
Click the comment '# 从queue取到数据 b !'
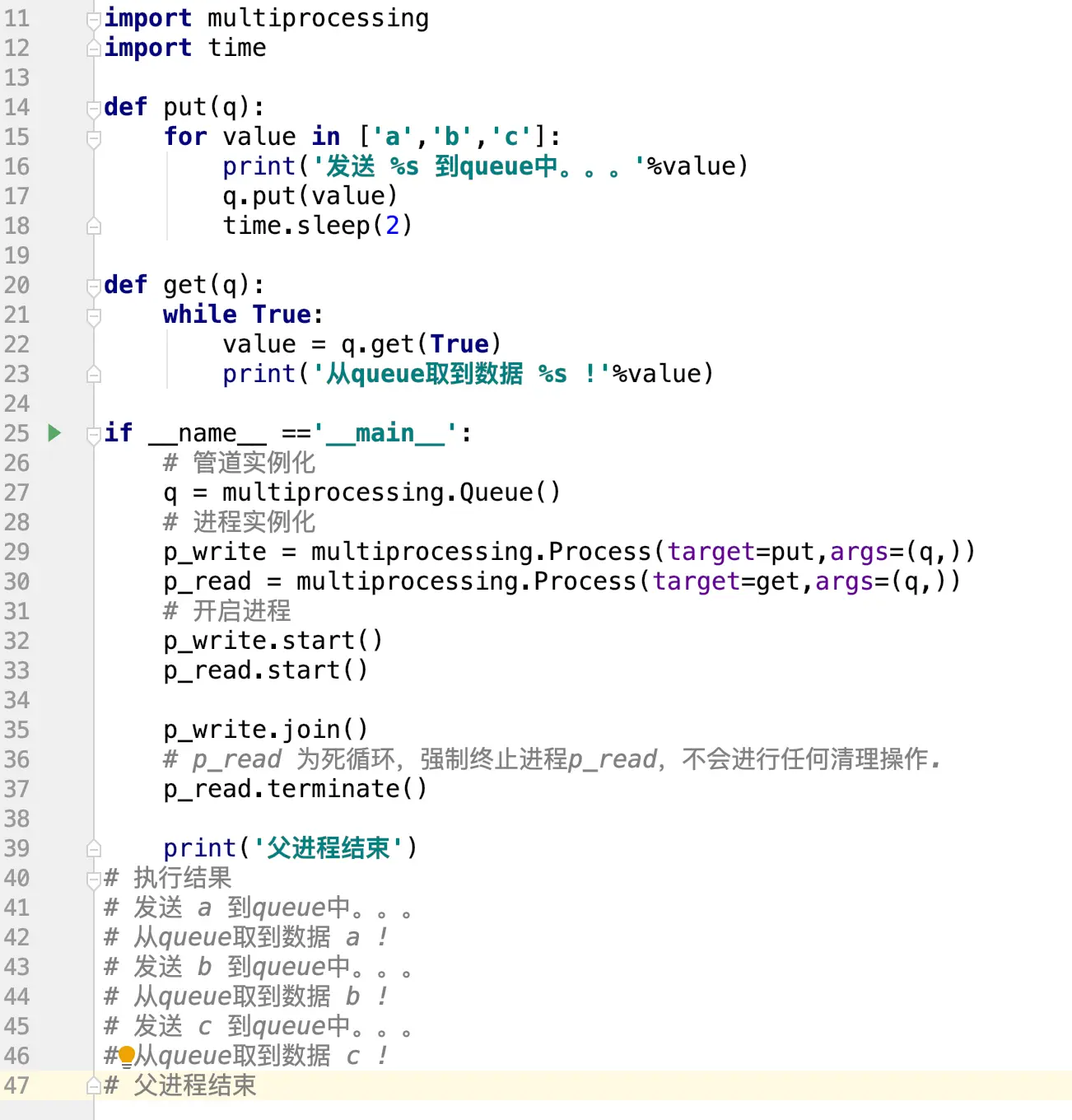click(246, 996)
